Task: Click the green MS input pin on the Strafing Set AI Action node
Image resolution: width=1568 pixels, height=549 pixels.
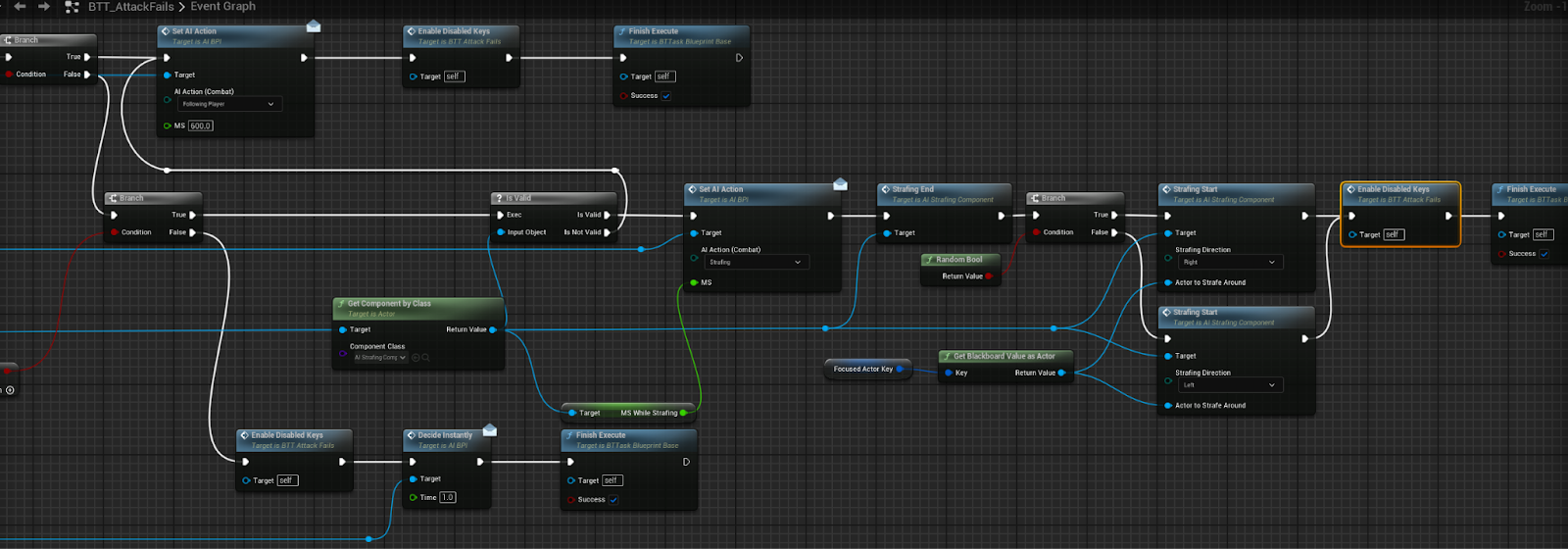Action: (x=694, y=282)
